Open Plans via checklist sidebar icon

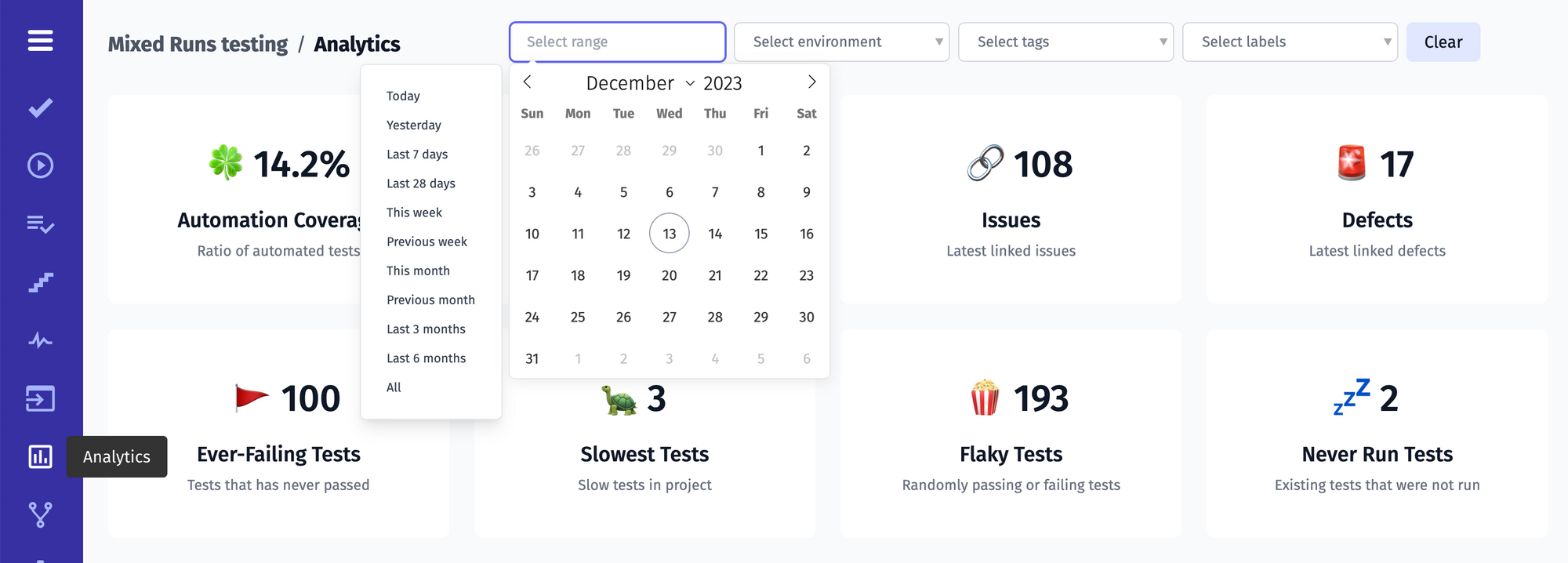coord(41,224)
